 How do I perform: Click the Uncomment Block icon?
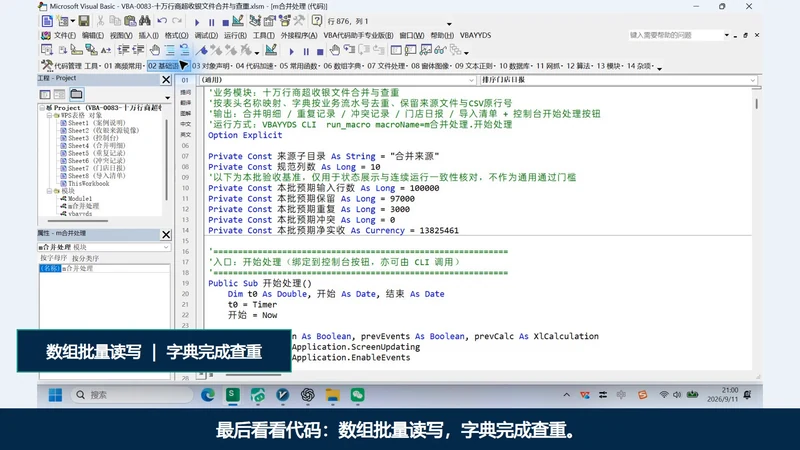click(x=184, y=50)
